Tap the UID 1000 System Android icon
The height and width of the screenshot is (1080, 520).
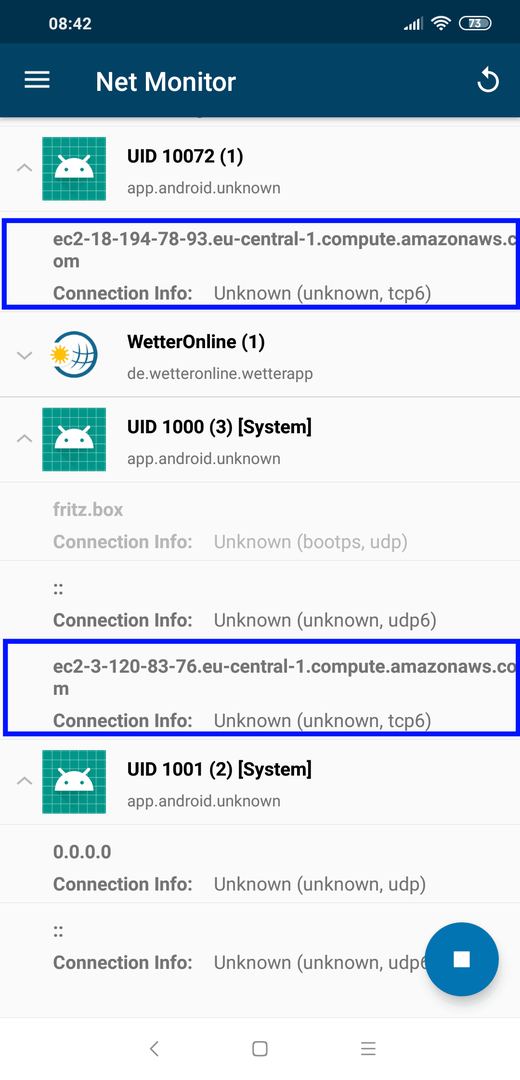tap(74, 439)
